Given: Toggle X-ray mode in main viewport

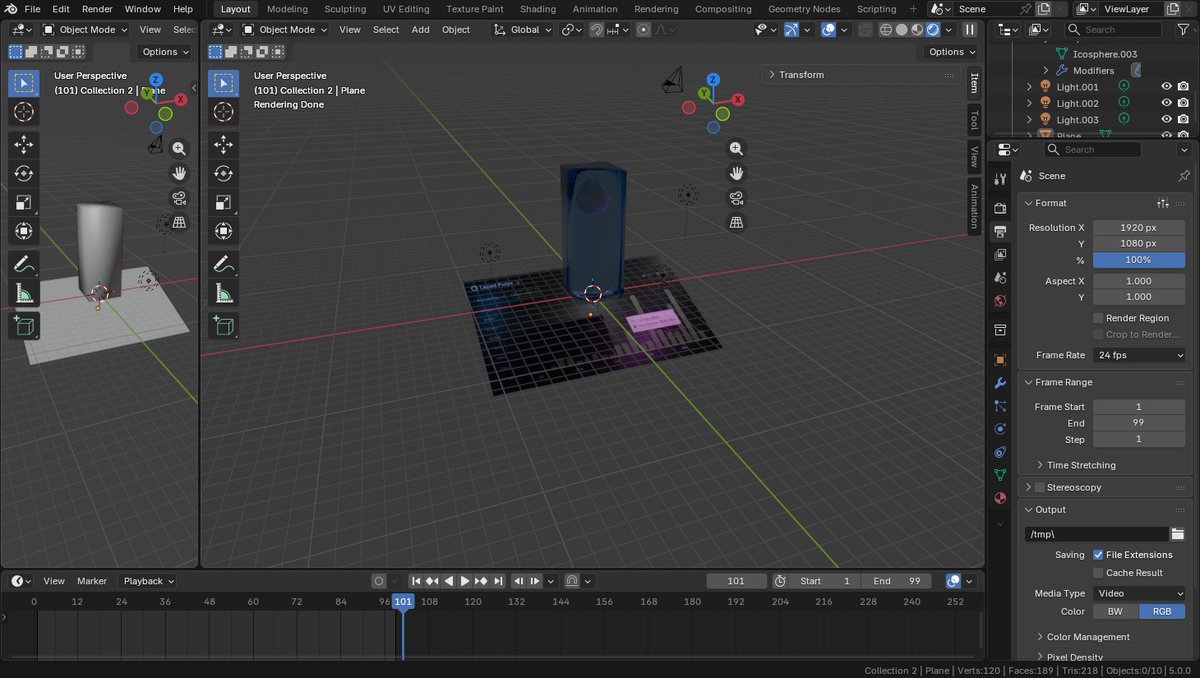Looking at the screenshot, I should 865,30.
